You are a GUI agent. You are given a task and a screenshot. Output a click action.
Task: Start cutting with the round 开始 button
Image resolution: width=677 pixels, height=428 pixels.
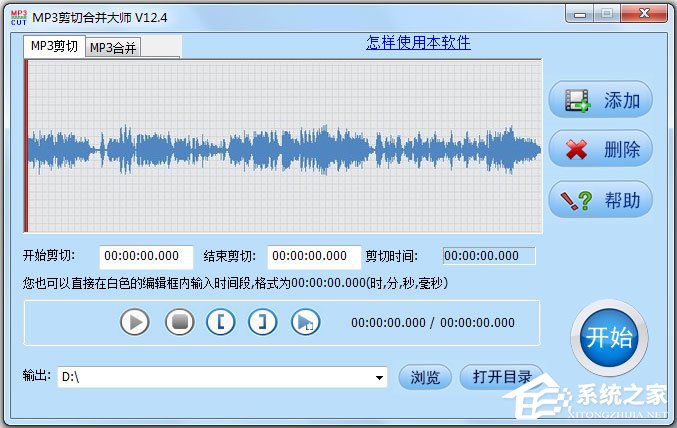point(609,337)
